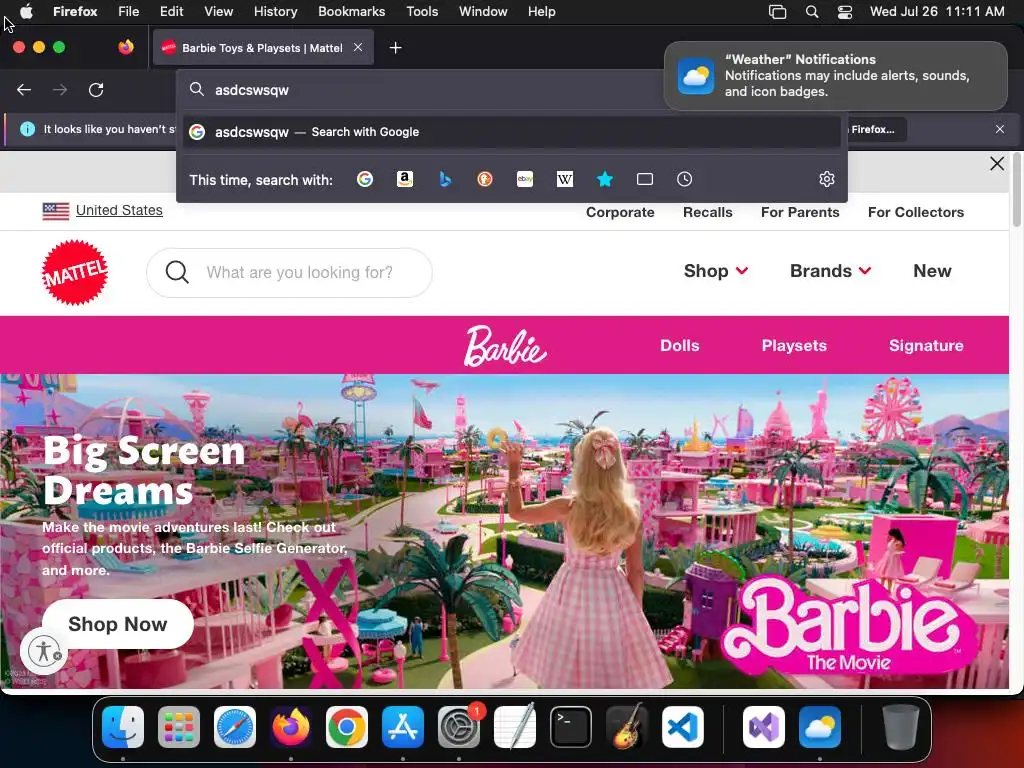Open the Dolls link
Screen dimensions: 1024x768
pos(680,345)
